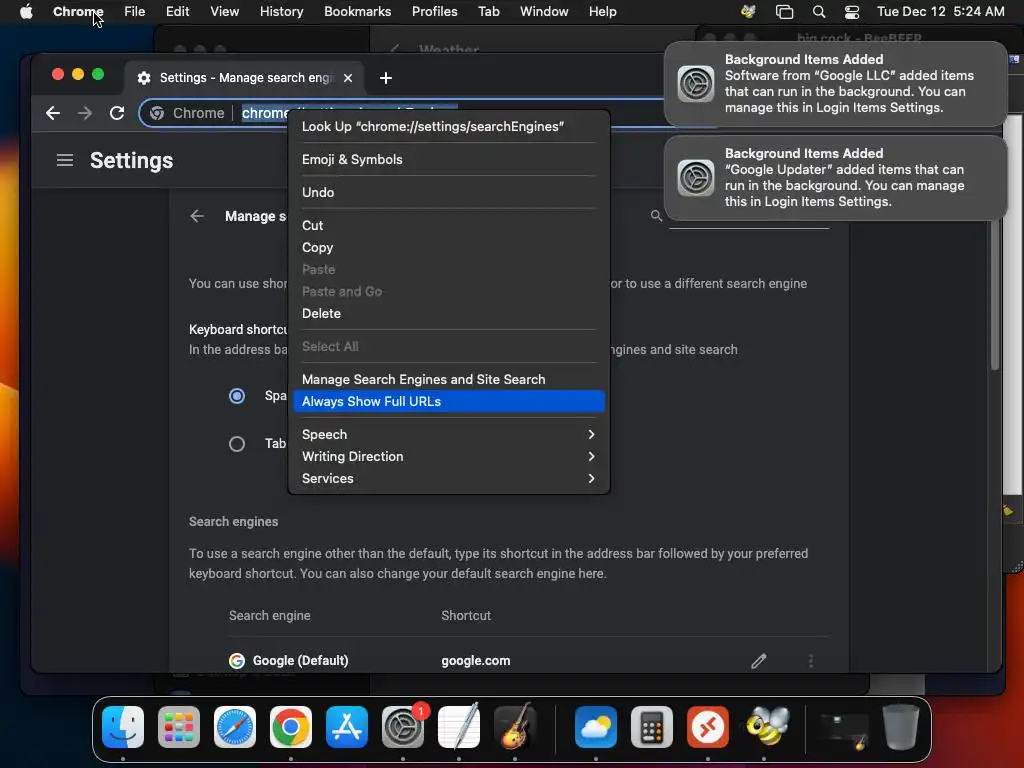Click the Google LLC background items notification
1024x768 pixels.
[x=835, y=84]
